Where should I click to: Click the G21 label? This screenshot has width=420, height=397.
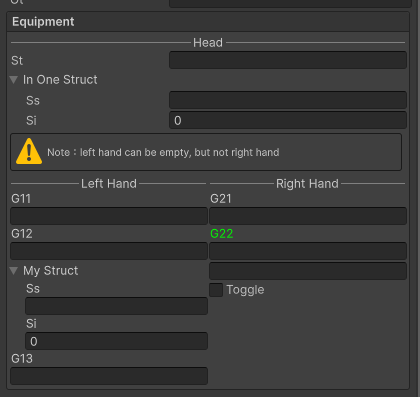pyautogui.click(x=221, y=199)
